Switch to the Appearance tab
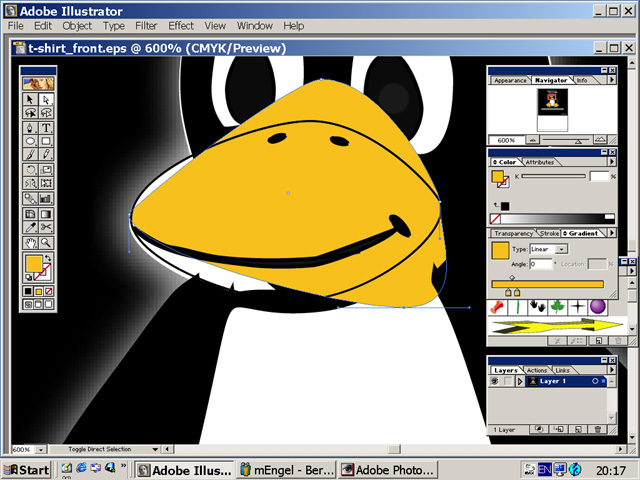This screenshot has width=640, height=480. tap(510, 80)
